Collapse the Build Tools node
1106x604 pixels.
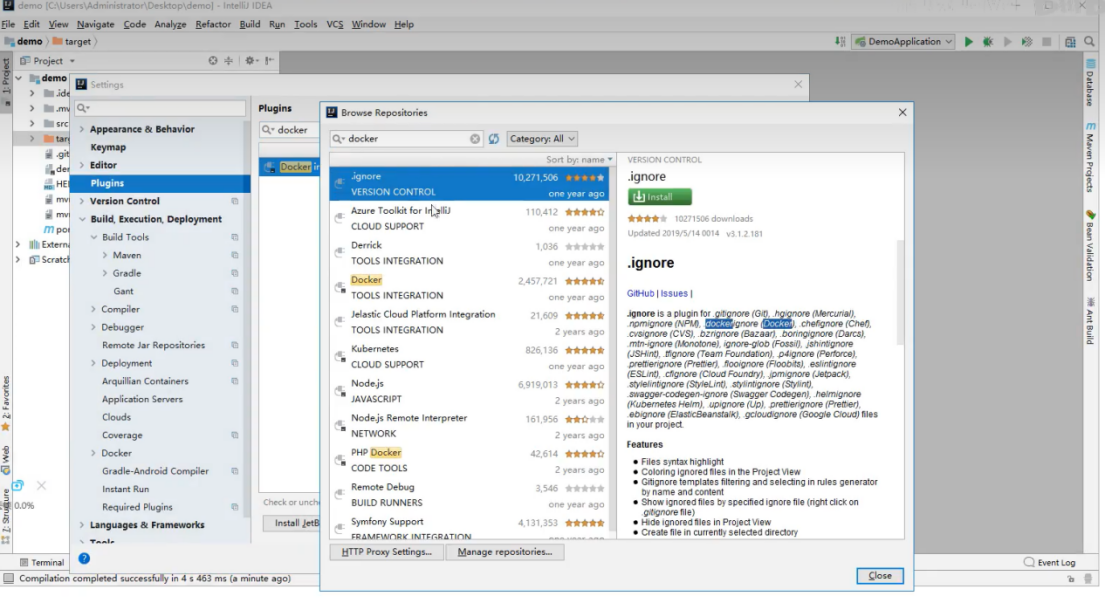tap(93, 237)
